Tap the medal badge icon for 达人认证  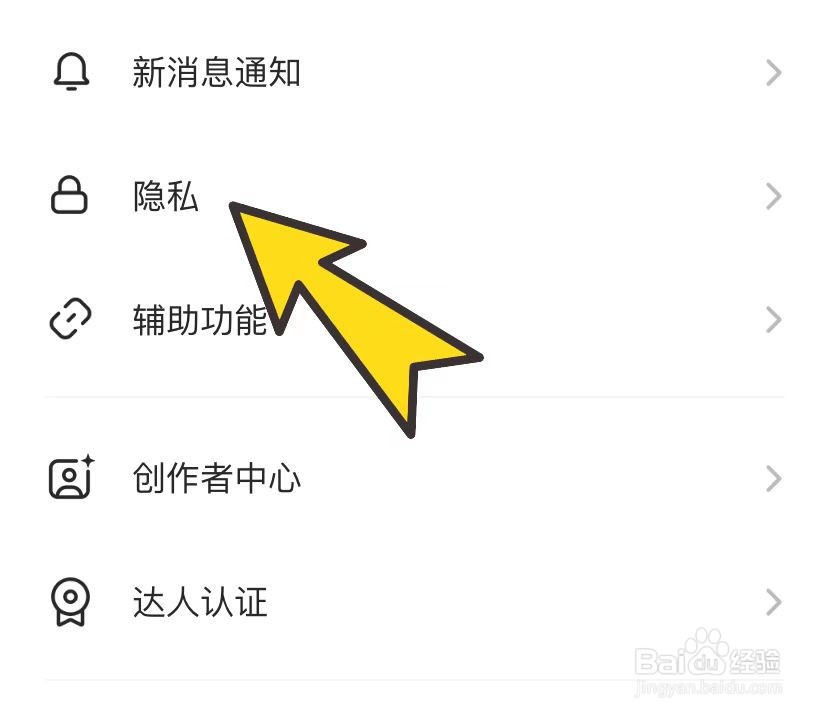point(70,601)
